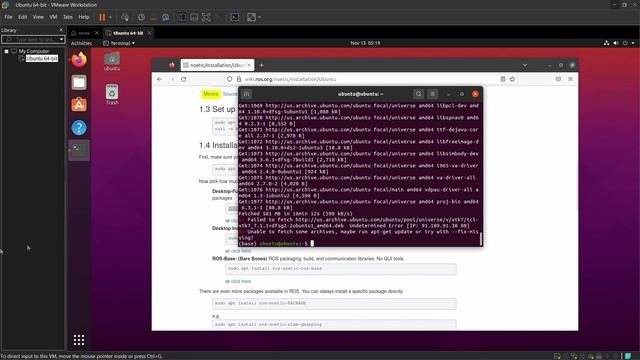The height and width of the screenshot is (360, 640).
Task: Search in the terminal window
Action: (x=418, y=94)
